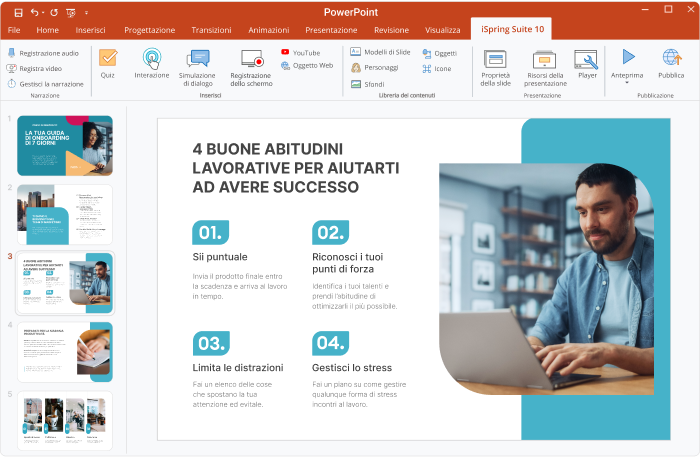Open the Personaggi character library
Viewport: 700px width, 457px height.
point(375,68)
